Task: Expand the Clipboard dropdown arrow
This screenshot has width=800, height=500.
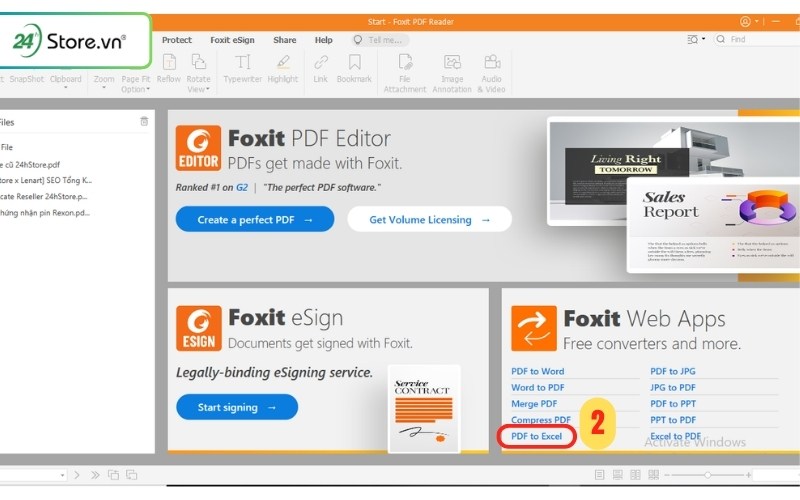Action: pyautogui.click(x=66, y=88)
